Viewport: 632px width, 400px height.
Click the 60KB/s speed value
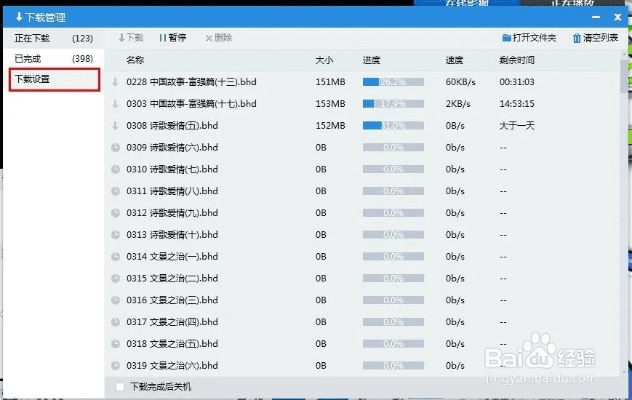(x=461, y=82)
